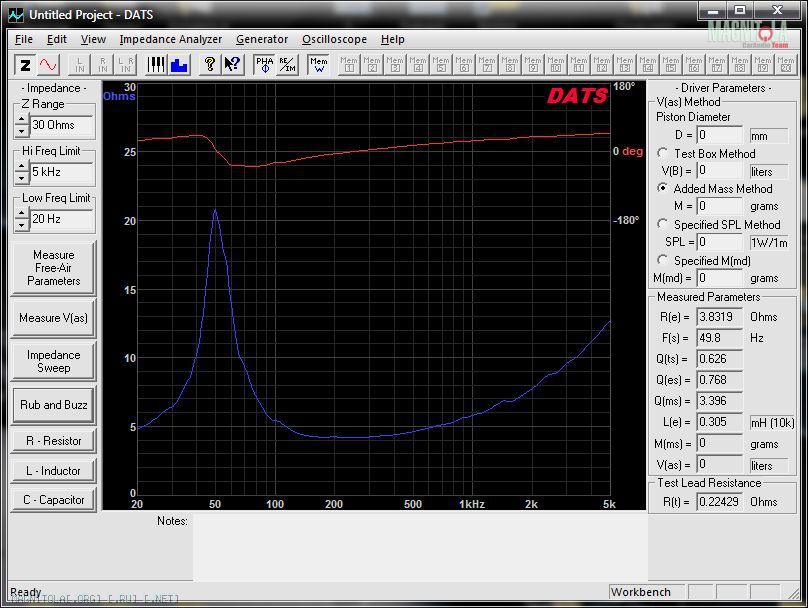Screen dimensions: 808x608
Task: Select memory slot Mem 14
Action: click(x=648, y=65)
